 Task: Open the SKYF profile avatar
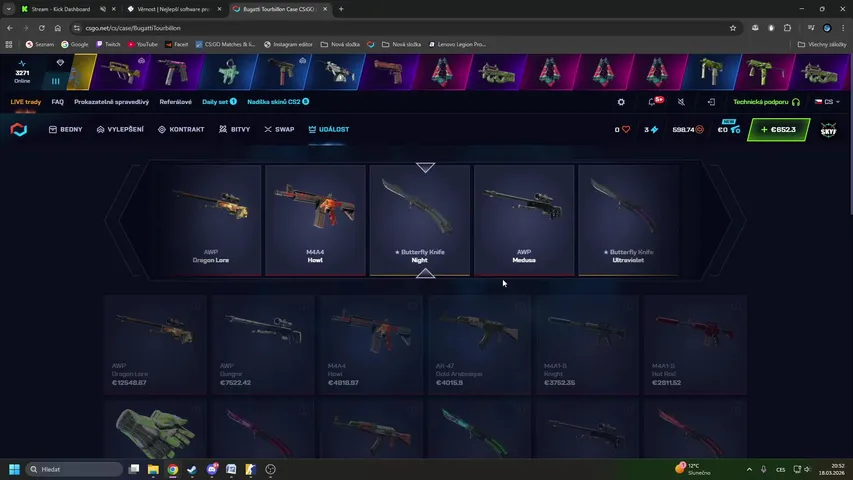tap(829, 130)
